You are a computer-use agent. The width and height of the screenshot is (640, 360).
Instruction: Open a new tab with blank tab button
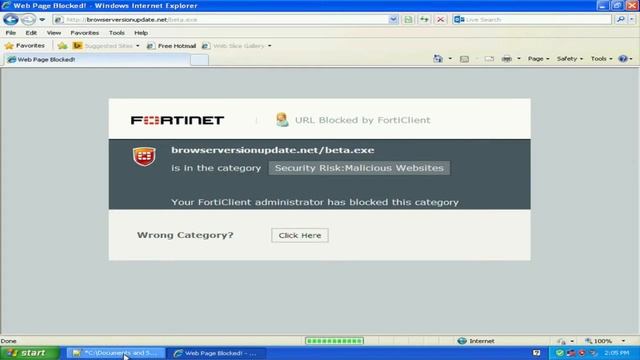tap(199, 60)
